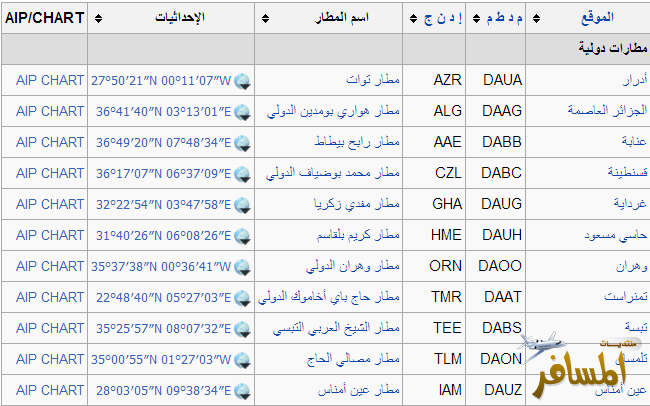Open مطار حاج باي أخاموك الدولي link
The width and height of the screenshot is (650, 406).
click(x=329, y=297)
